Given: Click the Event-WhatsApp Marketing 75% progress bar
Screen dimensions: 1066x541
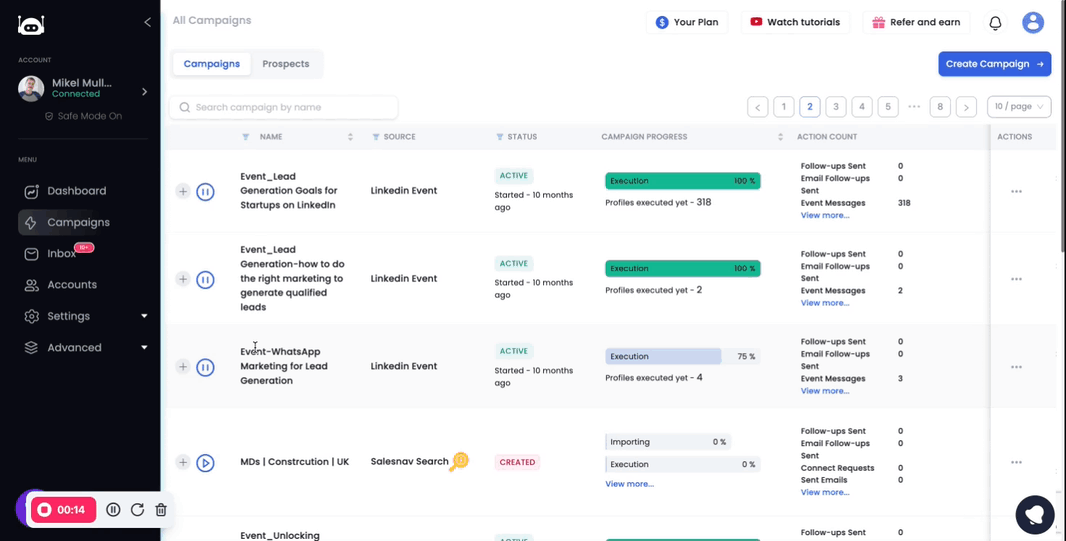Looking at the screenshot, I should point(683,356).
